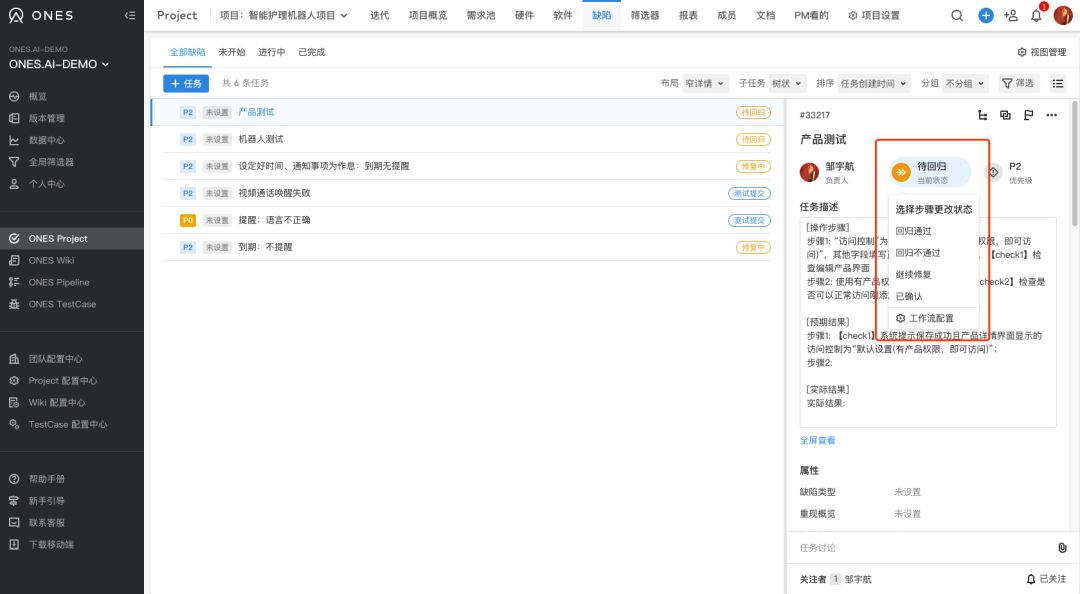Open 工作流配置 in the status menu
Screen dimensions: 1080x594
(933, 318)
